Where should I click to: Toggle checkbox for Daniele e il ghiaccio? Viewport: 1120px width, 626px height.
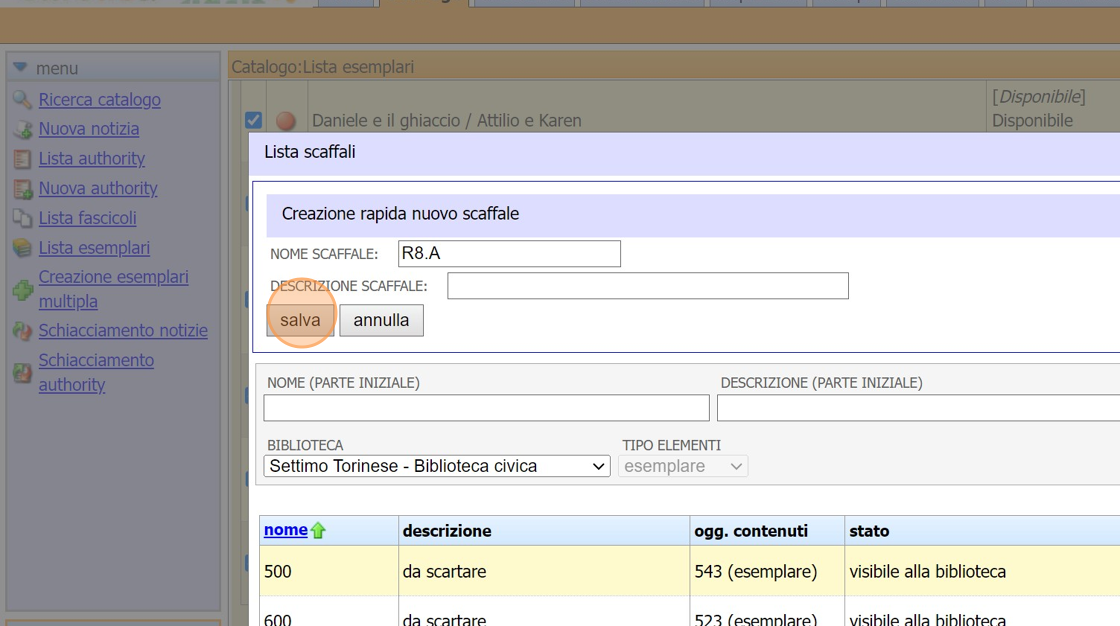point(254,120)
